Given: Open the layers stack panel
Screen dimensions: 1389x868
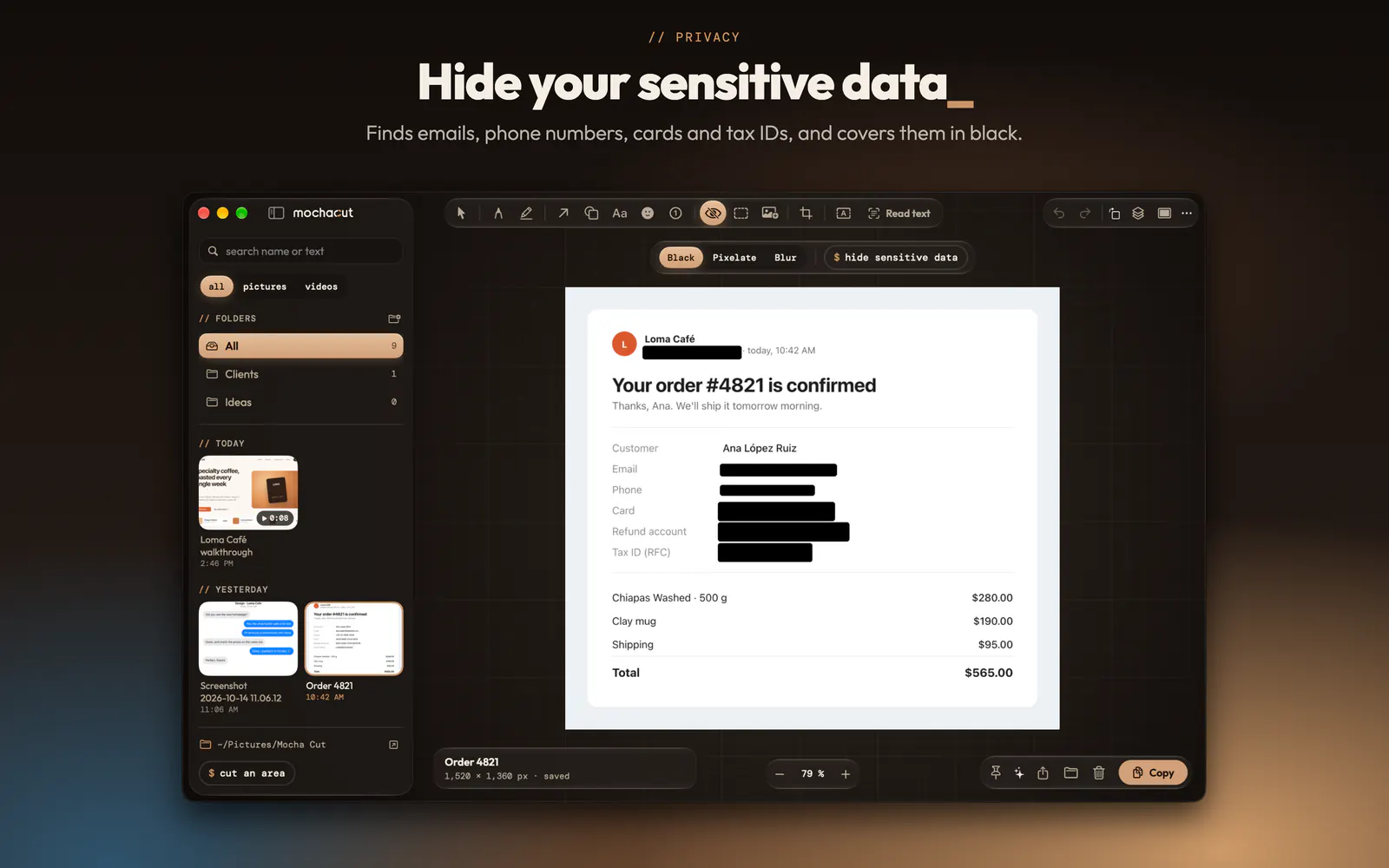Looking at the screenshot, I should pos(1138,214).
